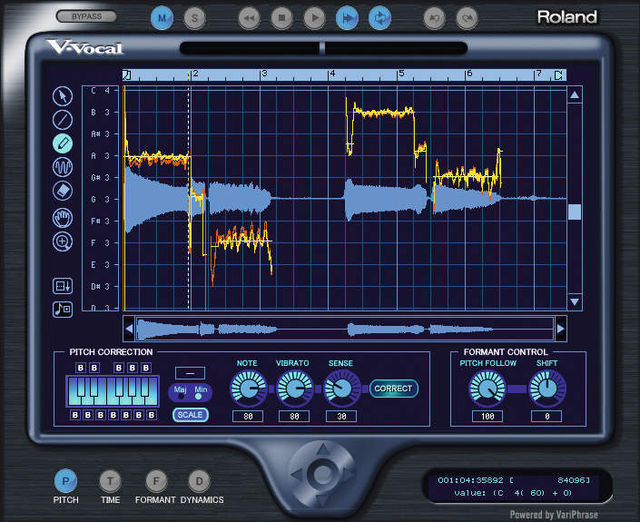Click the pitch grid scroll down arrow

pos(575,302)
